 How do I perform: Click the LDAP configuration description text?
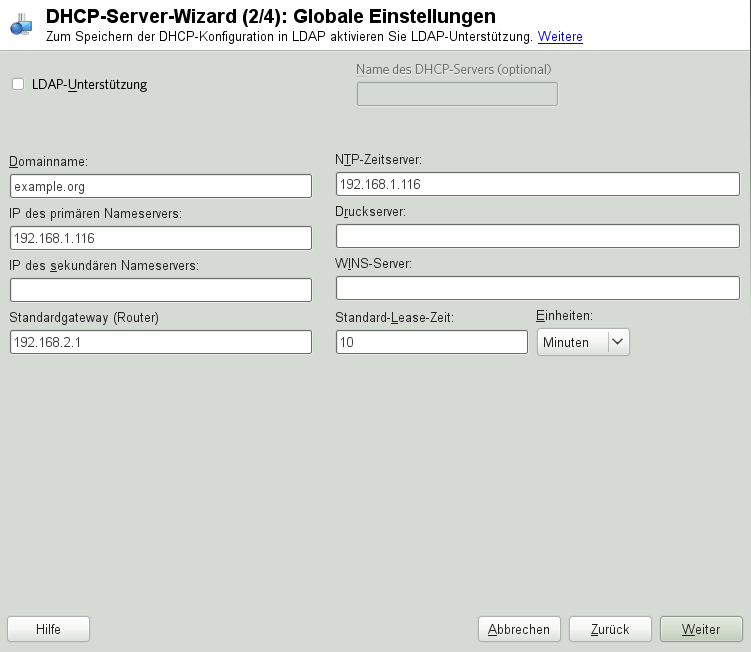(289, 36)
